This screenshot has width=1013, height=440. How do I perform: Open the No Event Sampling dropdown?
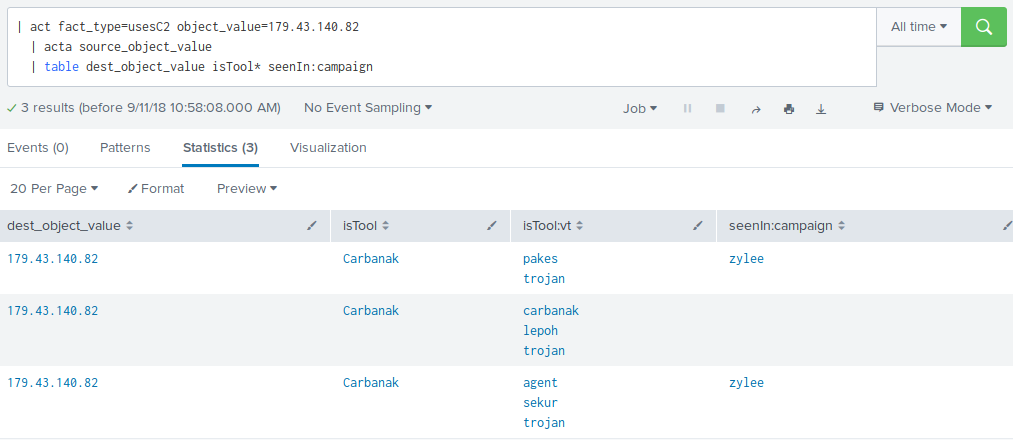pos(368,108)
